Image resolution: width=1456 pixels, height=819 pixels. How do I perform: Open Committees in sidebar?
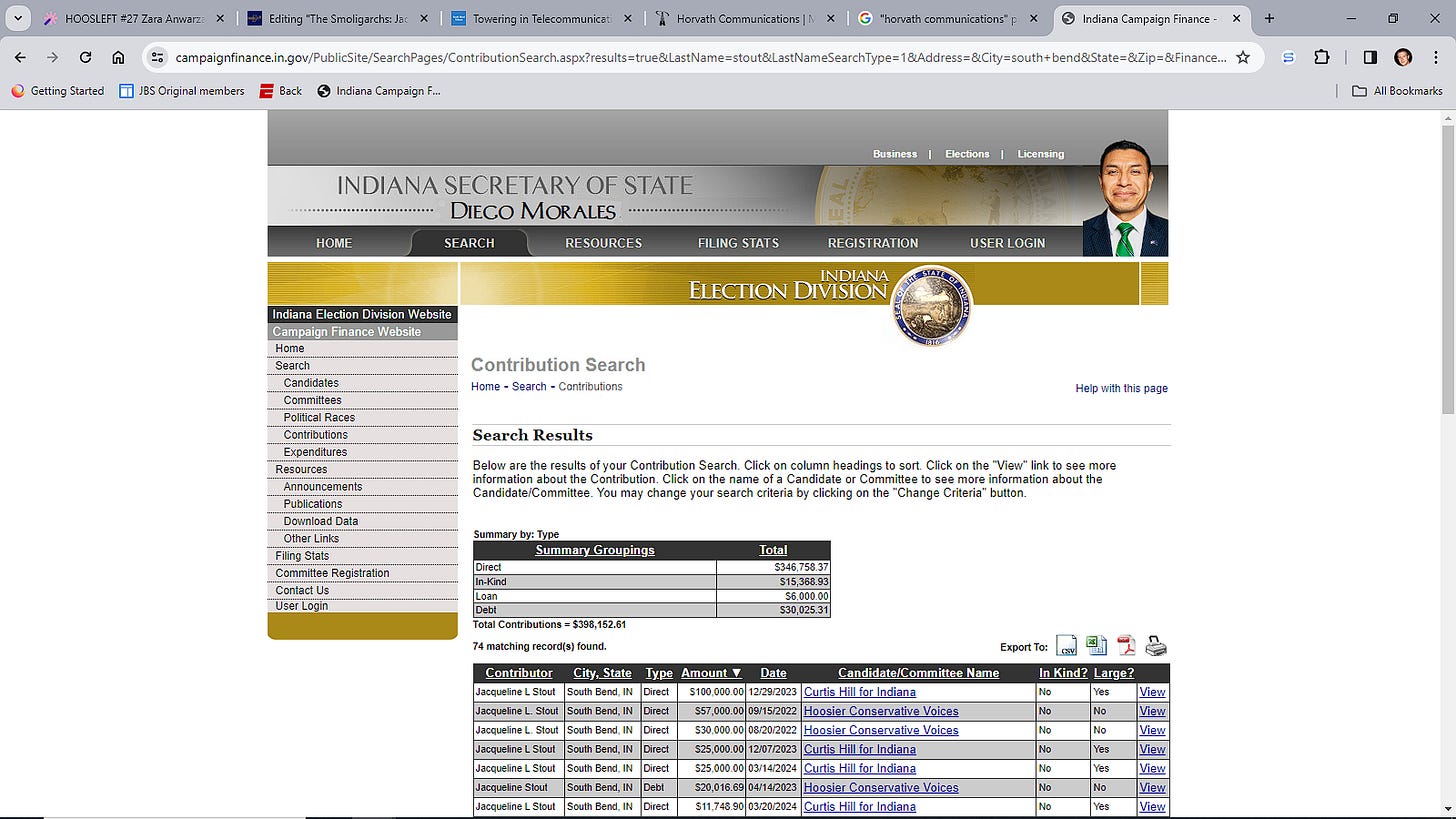pos(312,400)
